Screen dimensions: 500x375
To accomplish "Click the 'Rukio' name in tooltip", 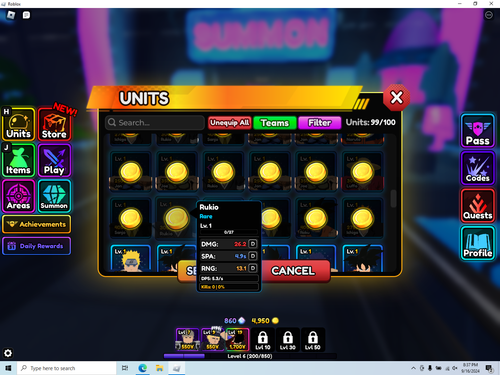I will [209, 207].
